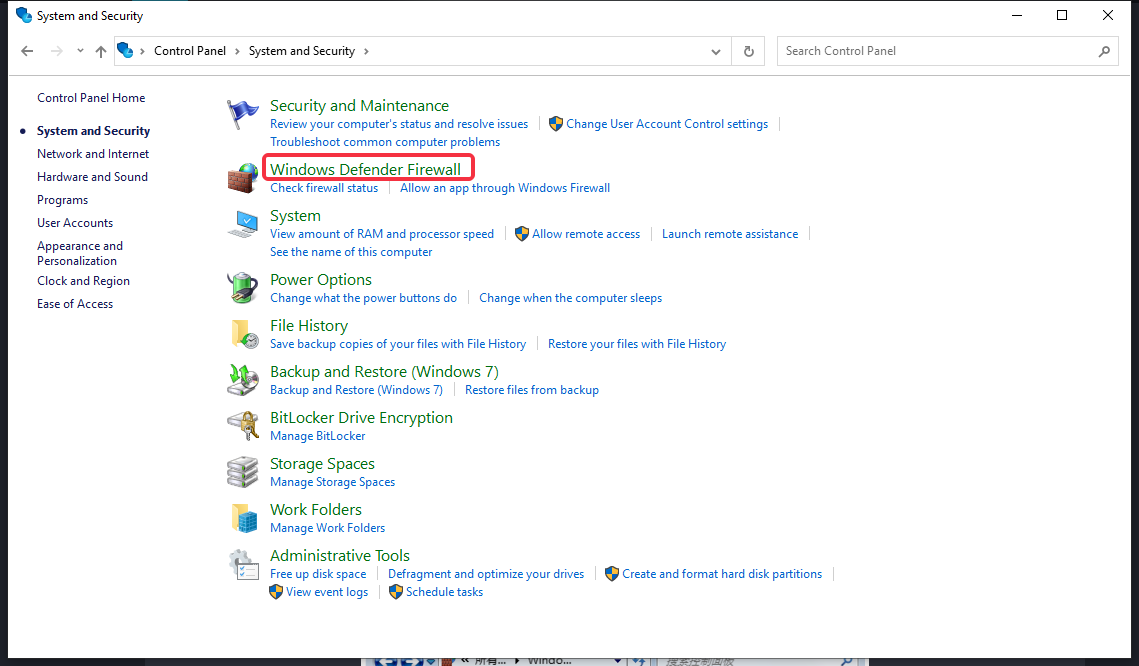Viewport: 1139px width, 666px height.
Task: Select System and Security in sidebar
Action: [x=94, y=131]
